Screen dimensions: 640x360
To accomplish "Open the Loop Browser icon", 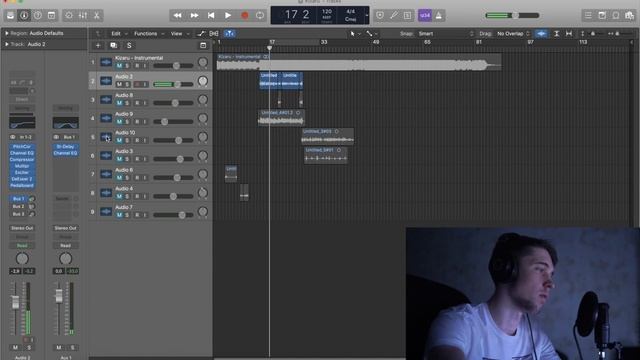I will pyautogui.click(x=616, y=16).
